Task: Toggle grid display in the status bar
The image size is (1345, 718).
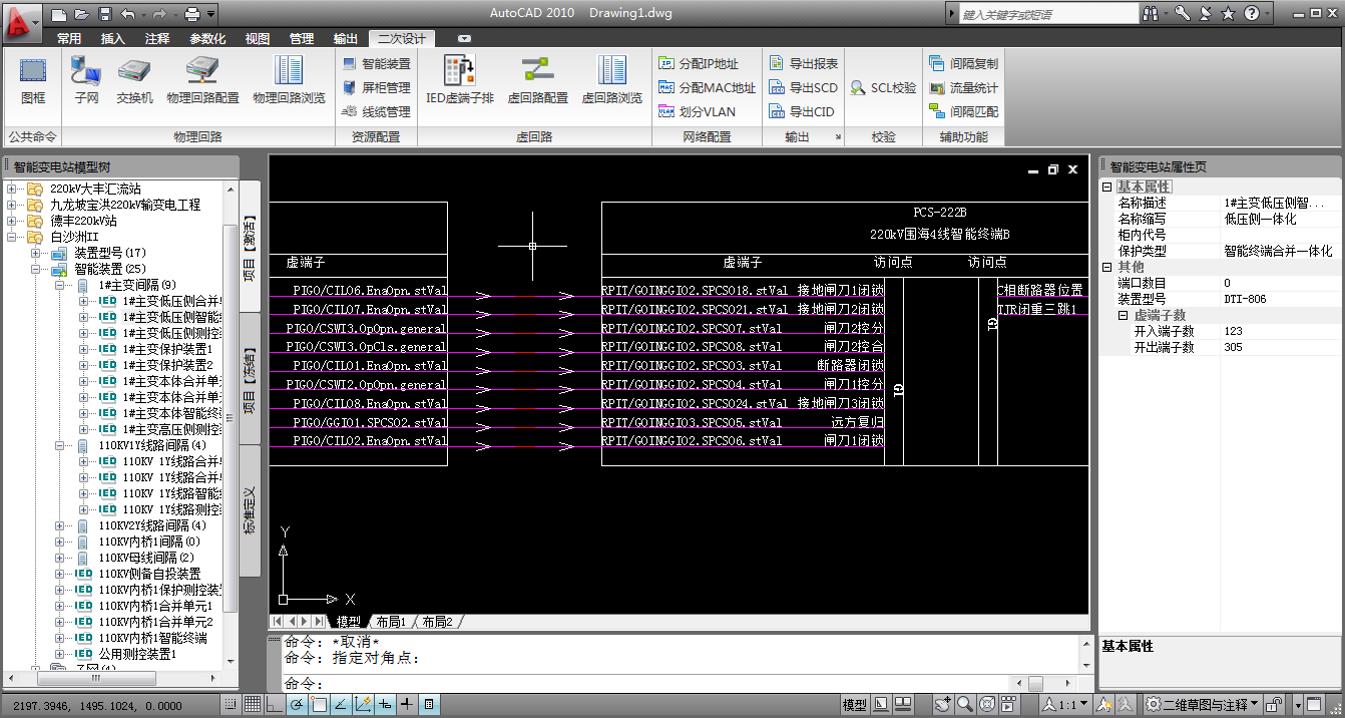Action: pos(253,705)
